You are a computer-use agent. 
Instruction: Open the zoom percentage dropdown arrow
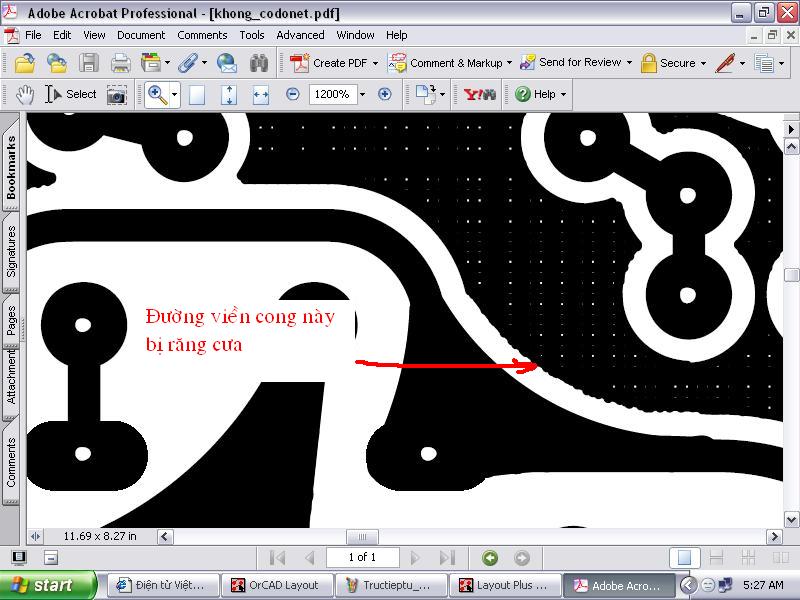pyautogui.click(x=362, y=94)
